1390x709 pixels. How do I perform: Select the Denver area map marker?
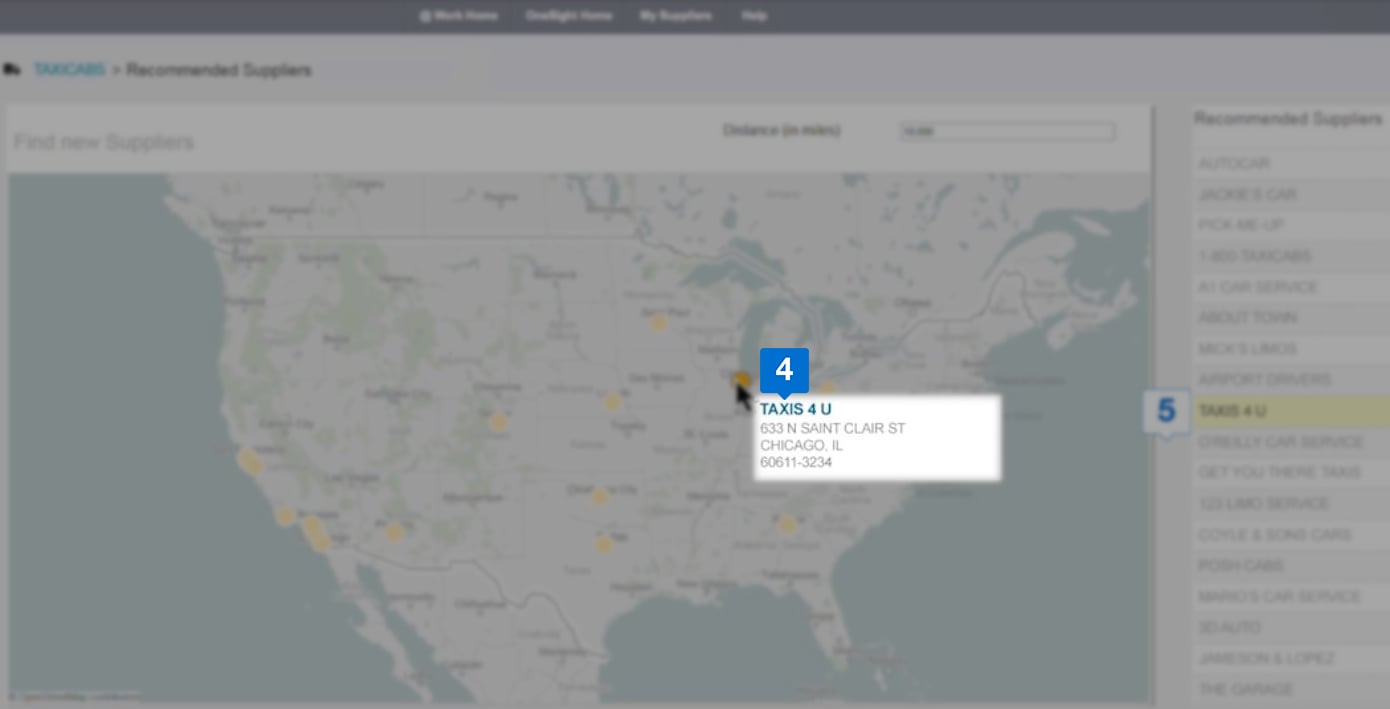tap(498, 422)
